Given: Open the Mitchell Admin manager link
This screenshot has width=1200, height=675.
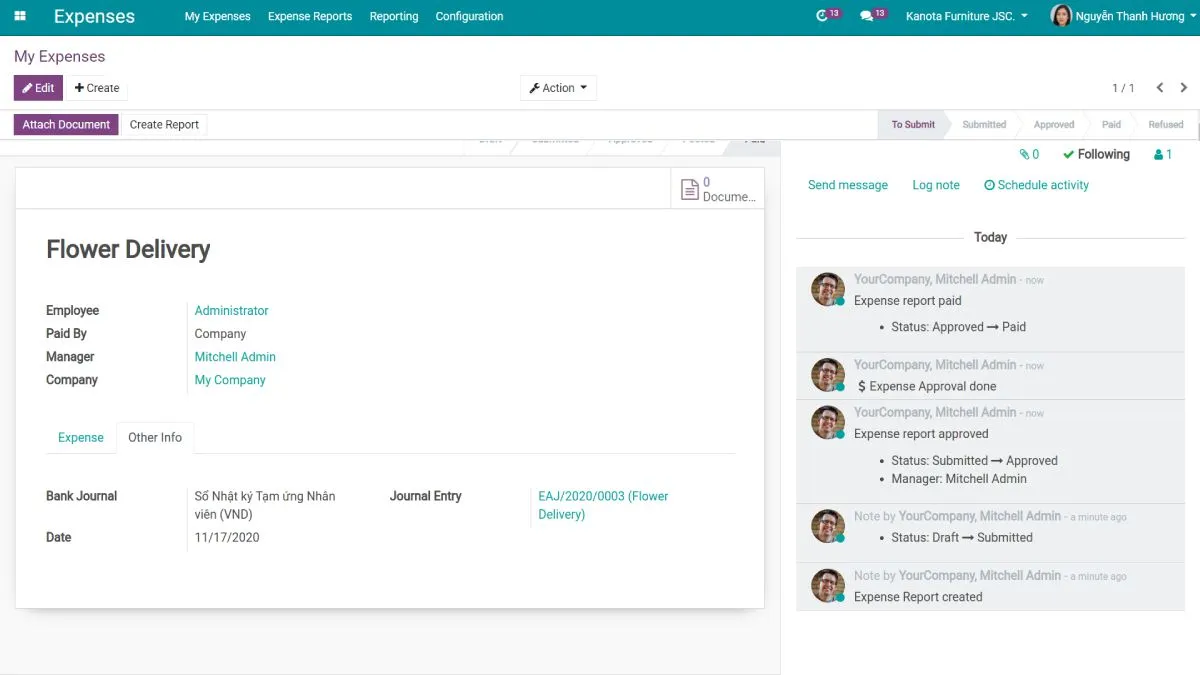Looking at the screenshot, I should click(x=235, y=356).
